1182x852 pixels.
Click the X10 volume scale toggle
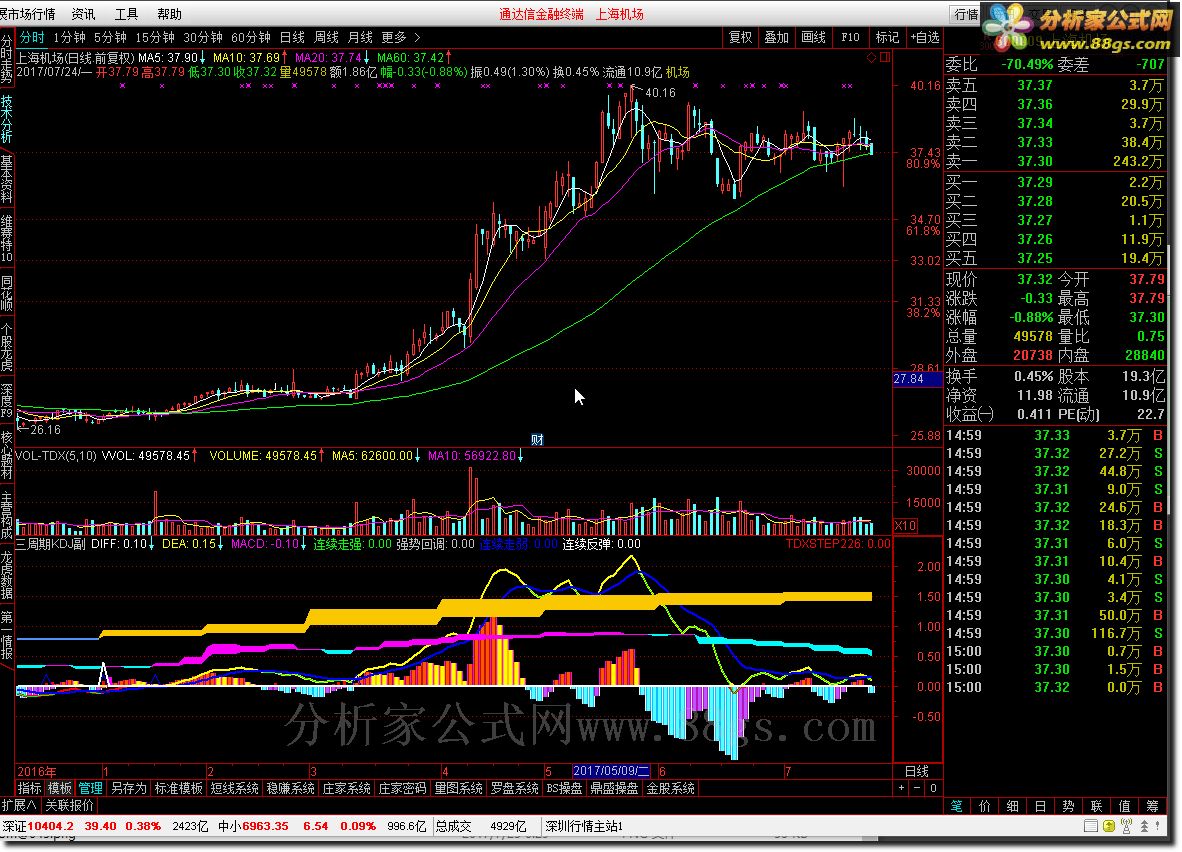[905, 526]
